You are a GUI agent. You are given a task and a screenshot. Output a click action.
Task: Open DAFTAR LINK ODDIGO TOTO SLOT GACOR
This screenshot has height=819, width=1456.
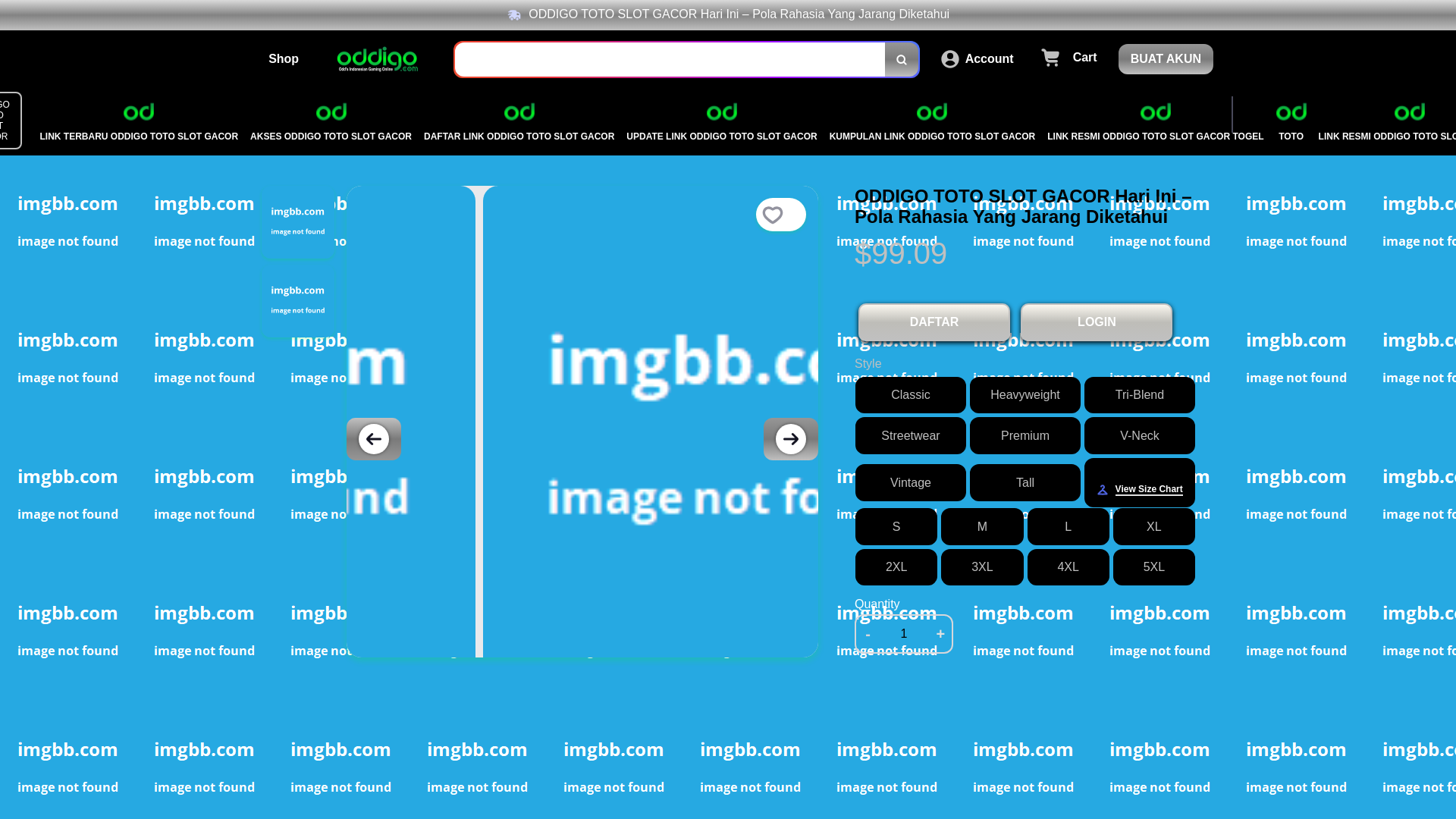pos(519,136)
